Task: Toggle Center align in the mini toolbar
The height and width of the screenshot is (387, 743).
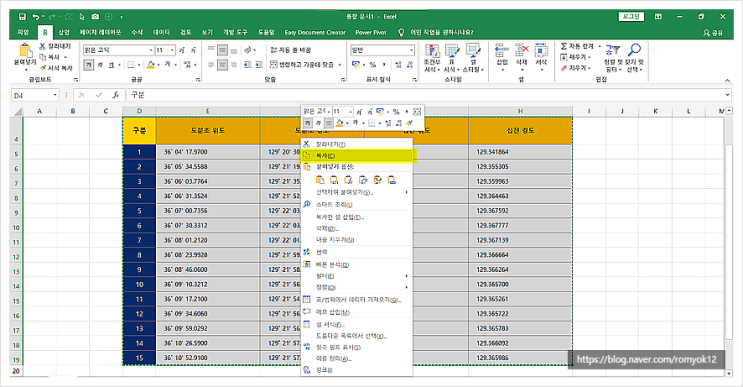Action: [x=328, y=123]
